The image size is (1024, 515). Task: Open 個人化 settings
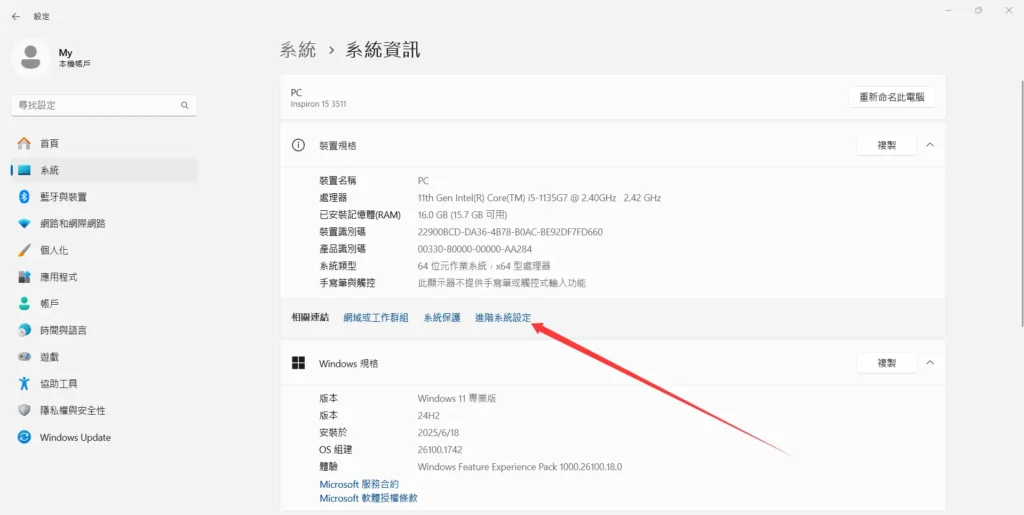(104, 250)
